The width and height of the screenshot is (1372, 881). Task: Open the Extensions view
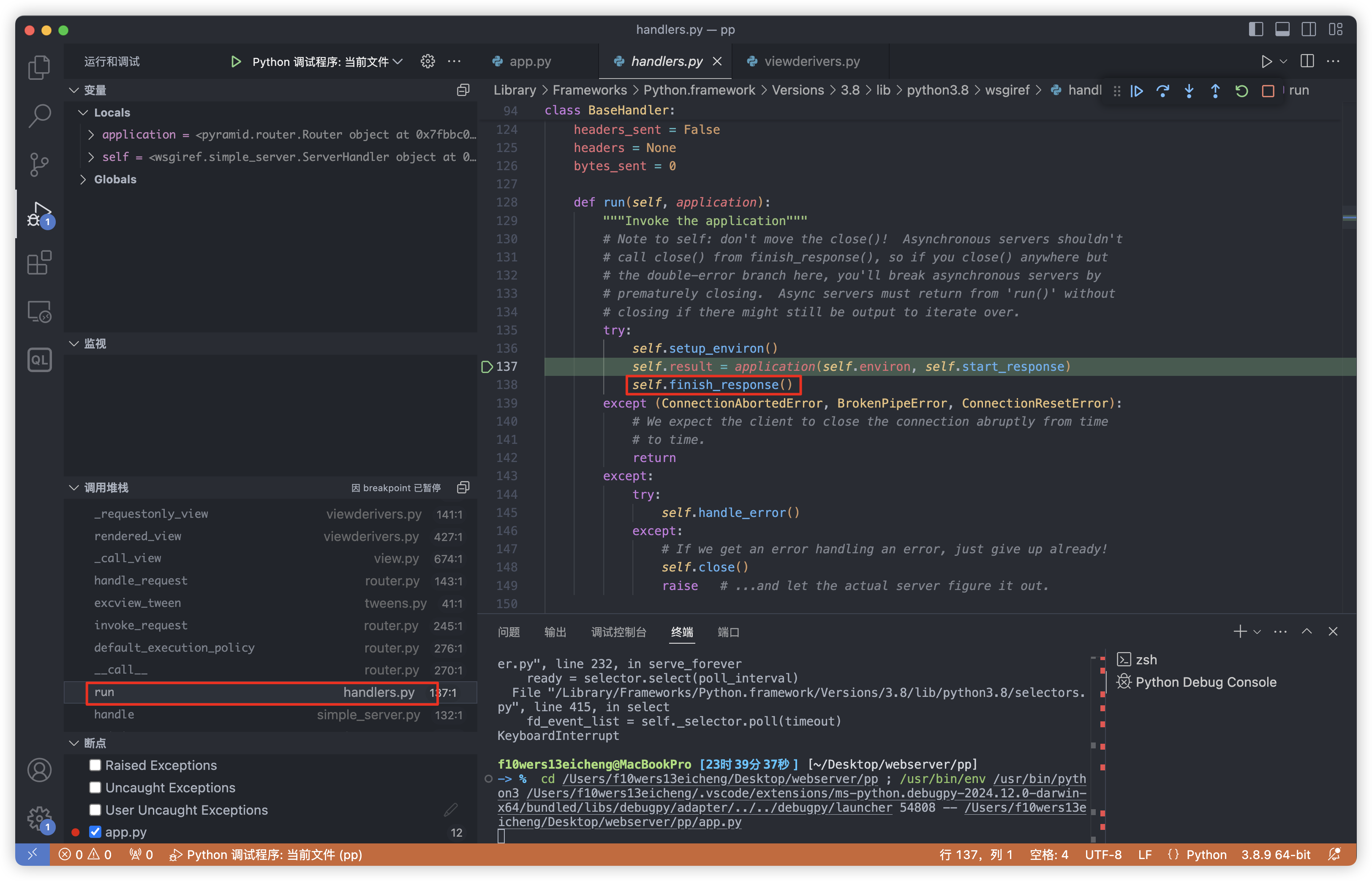pos(39,263)
